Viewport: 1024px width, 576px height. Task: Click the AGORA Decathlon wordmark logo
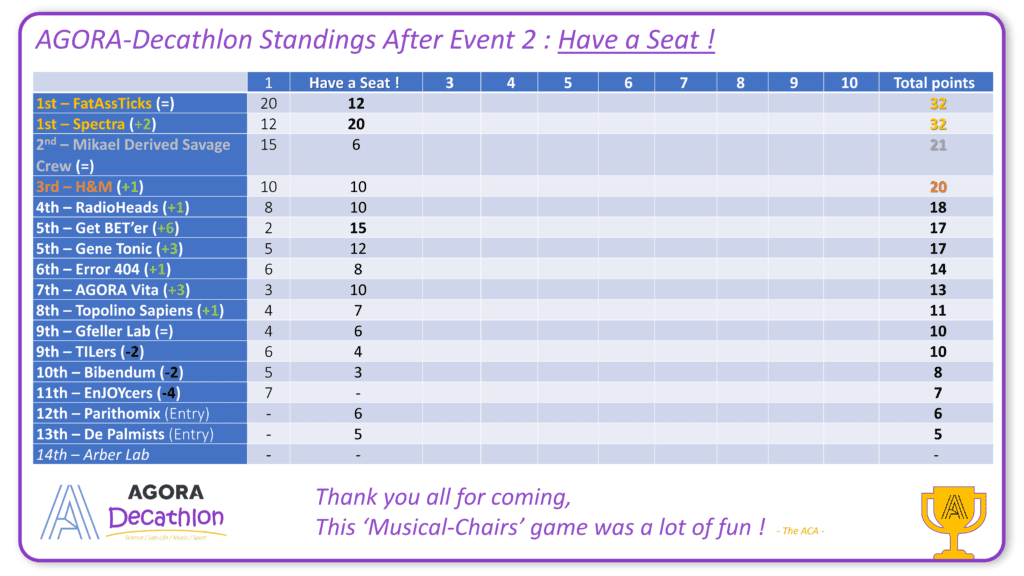[167, 512]
